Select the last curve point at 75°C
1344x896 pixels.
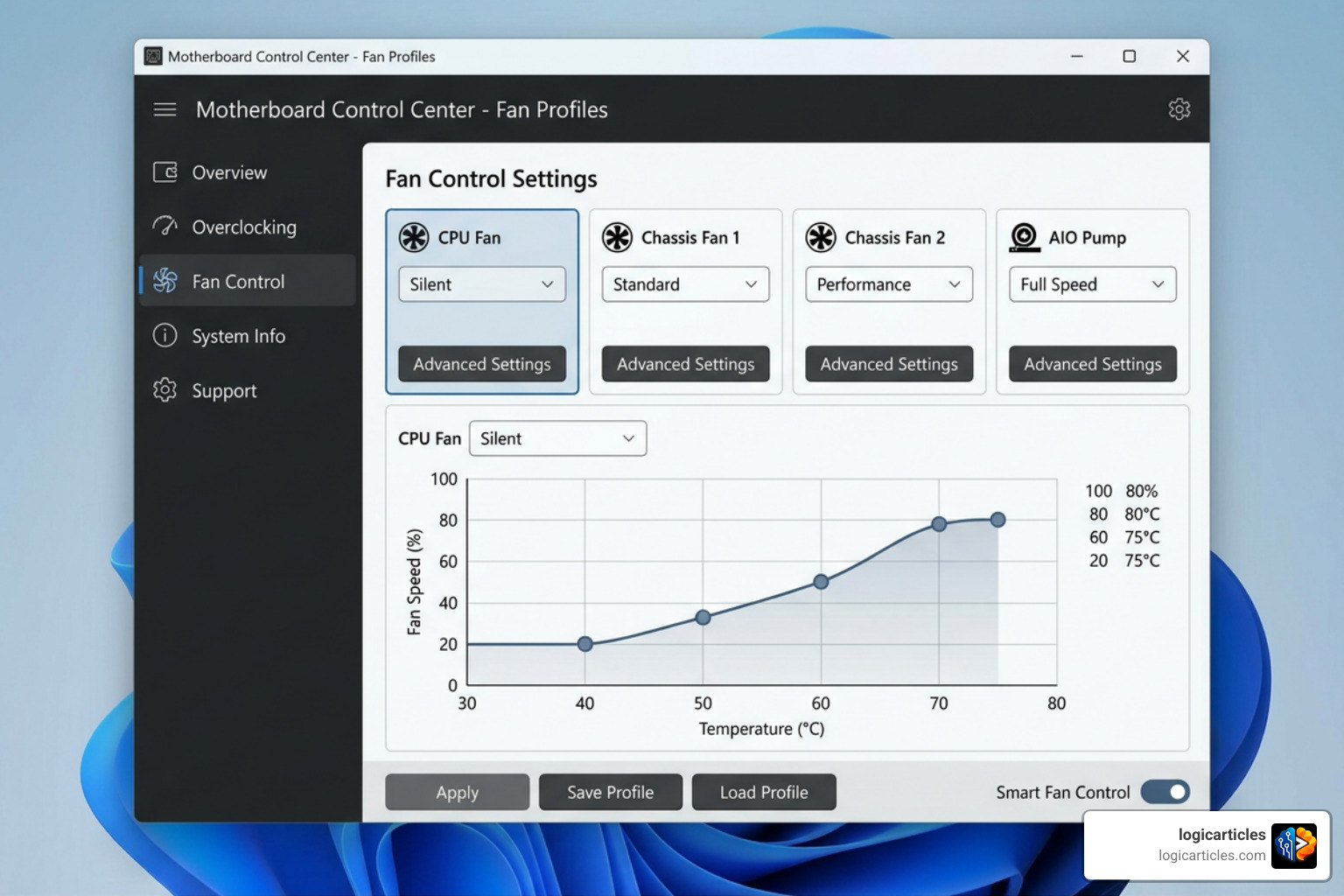pos(997,520)
